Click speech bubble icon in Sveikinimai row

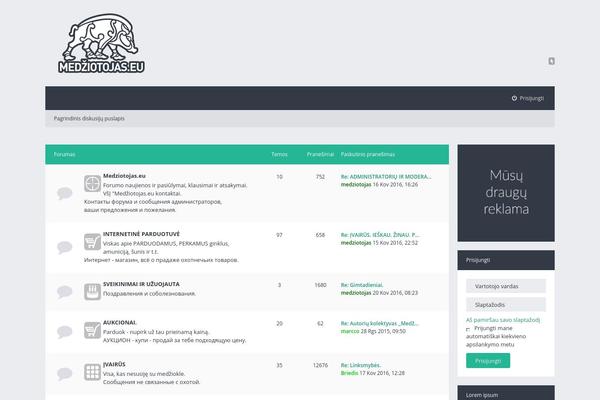pyautogui.click(x=65, y=292)
